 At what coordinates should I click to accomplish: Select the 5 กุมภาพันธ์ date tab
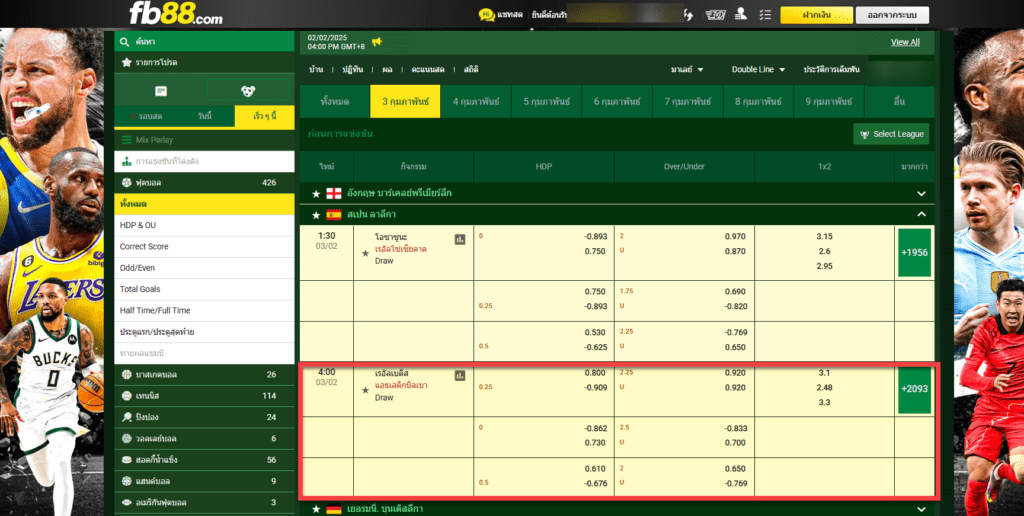pyautogui.click(x=547, y=102)
